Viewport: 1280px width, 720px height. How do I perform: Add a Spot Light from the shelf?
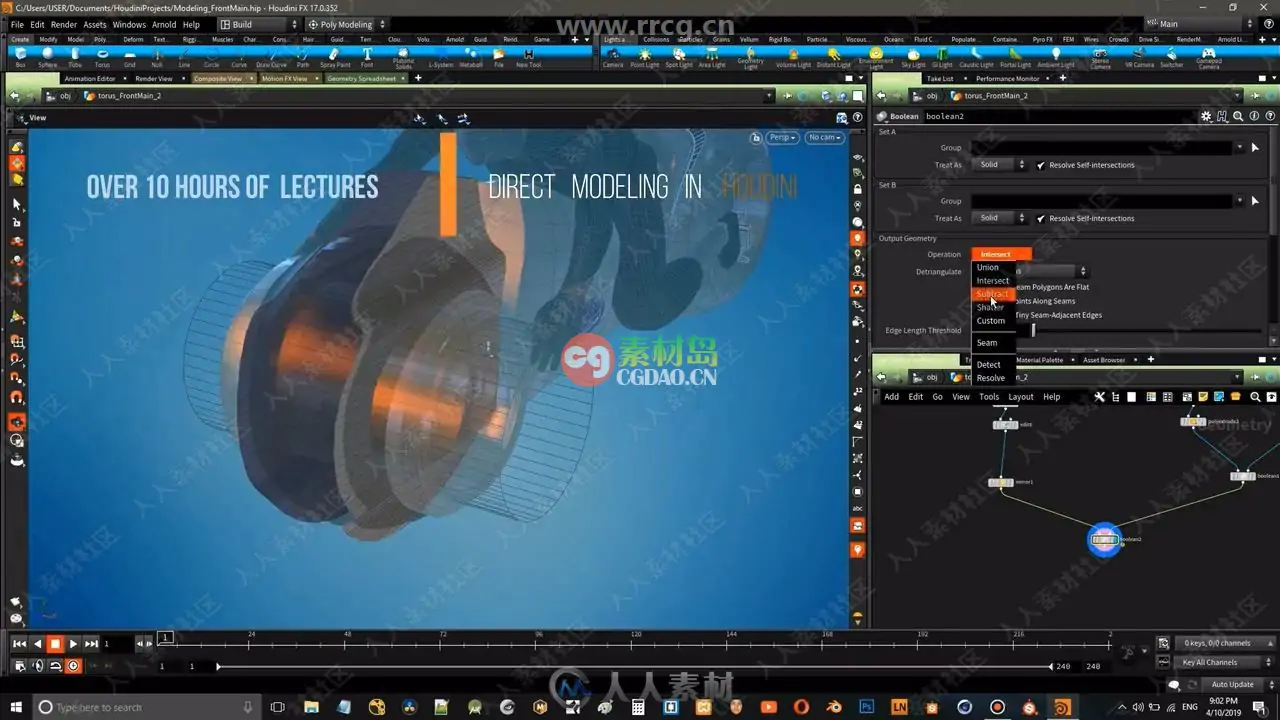[678, 57]
